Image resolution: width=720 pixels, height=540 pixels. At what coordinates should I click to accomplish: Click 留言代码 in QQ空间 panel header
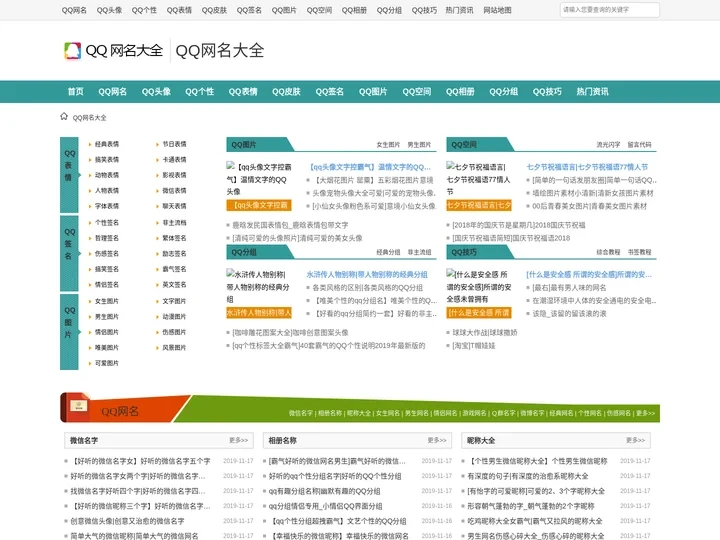pyautogui.click(x=639, y=145)
